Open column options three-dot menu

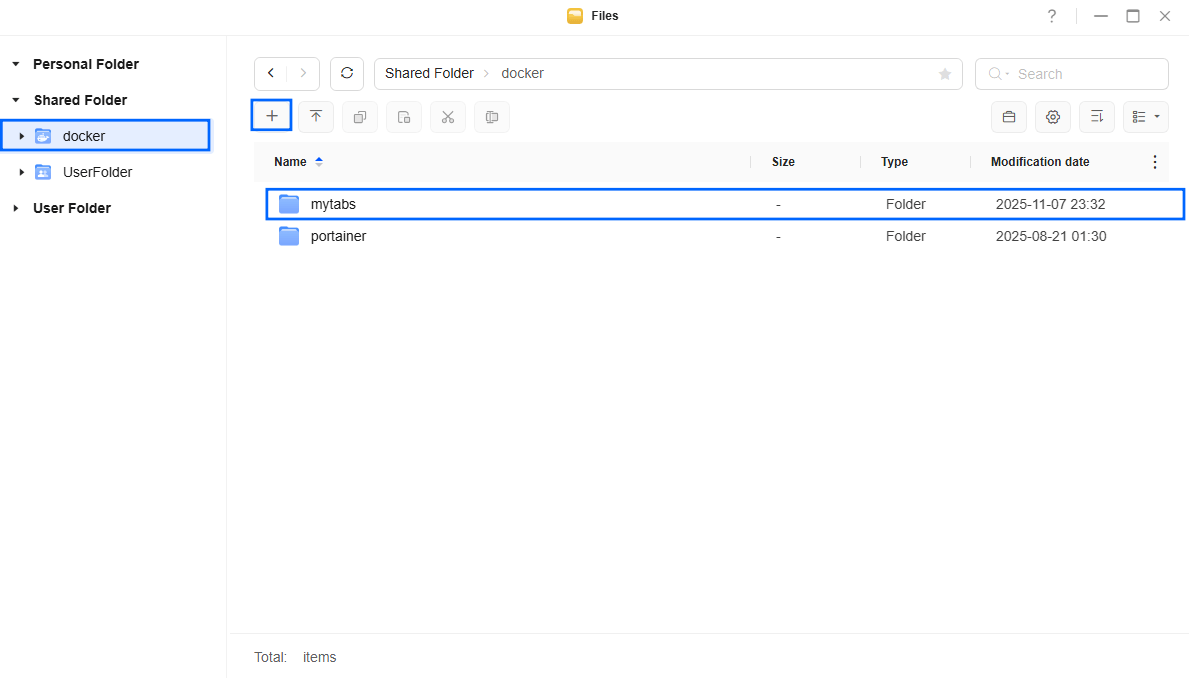point(1155,162)
